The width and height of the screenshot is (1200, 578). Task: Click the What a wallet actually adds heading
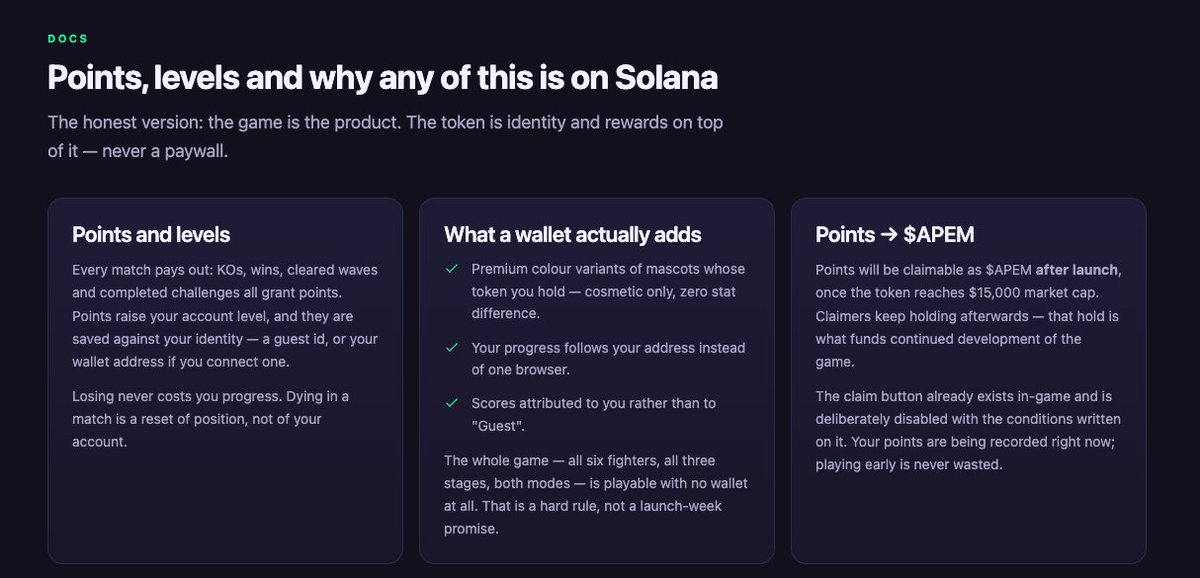573,235
